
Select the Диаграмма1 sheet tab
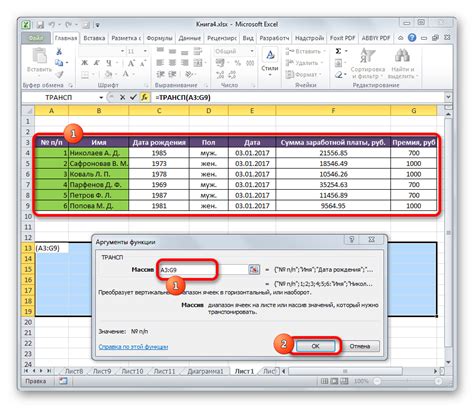pyautogui.click(x=205, y=371)
